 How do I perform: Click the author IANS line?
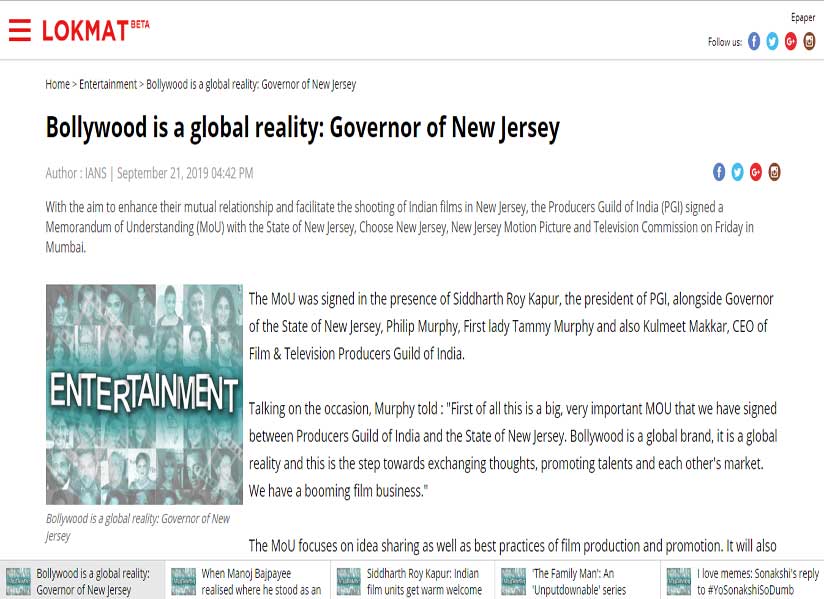149,173
